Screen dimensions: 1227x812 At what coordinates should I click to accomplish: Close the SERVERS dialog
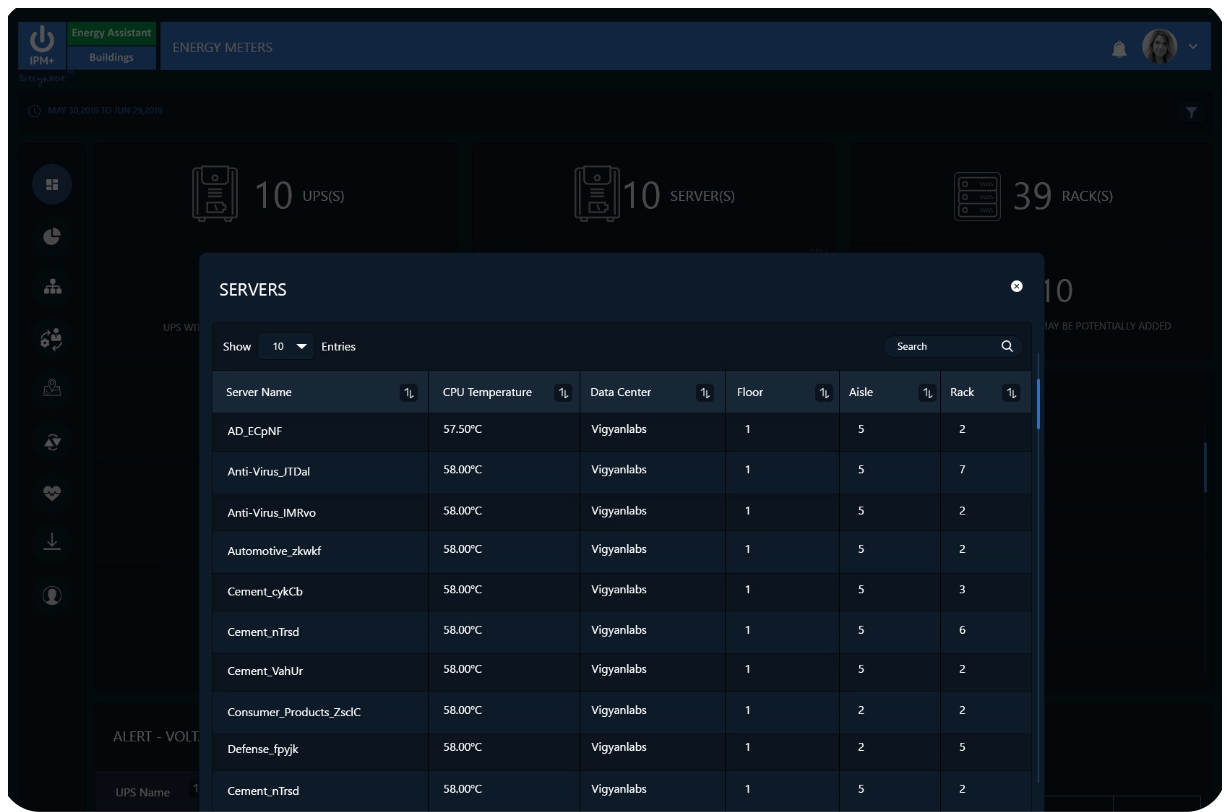pyautogui.click(x=1017, y=287)
